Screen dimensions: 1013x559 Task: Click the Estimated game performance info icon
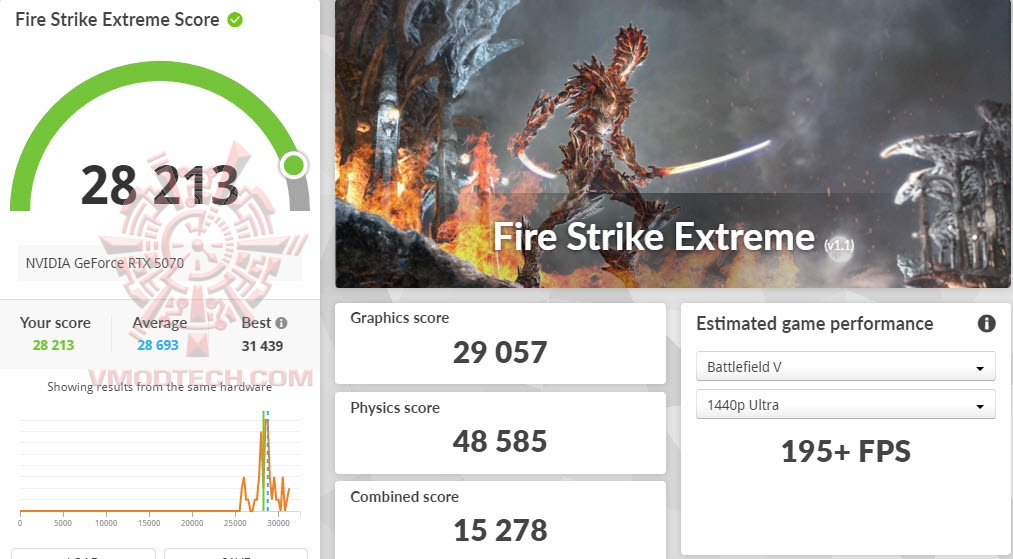point(986,323)
